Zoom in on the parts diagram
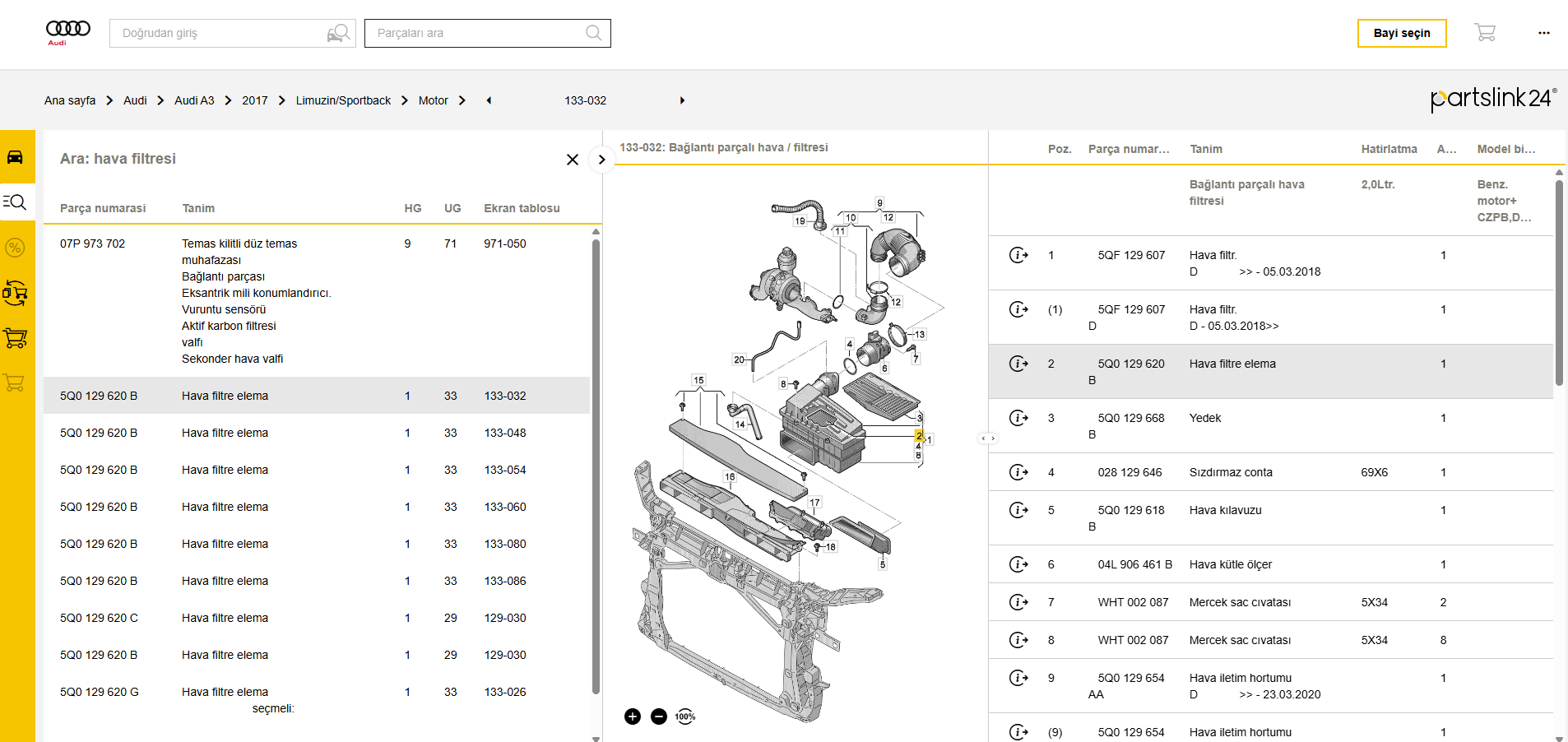 633,716
